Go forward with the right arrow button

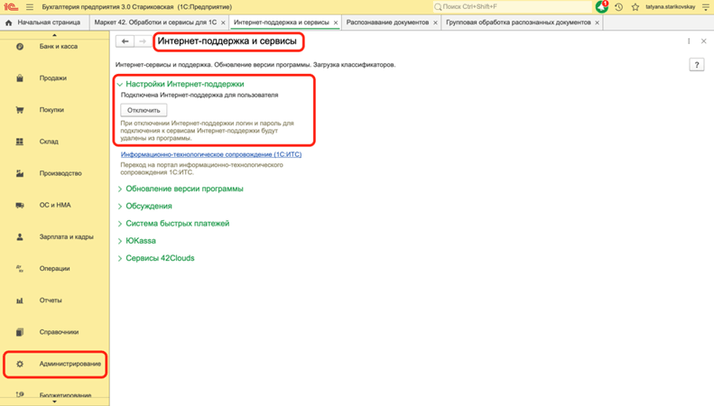click(143, 41)
